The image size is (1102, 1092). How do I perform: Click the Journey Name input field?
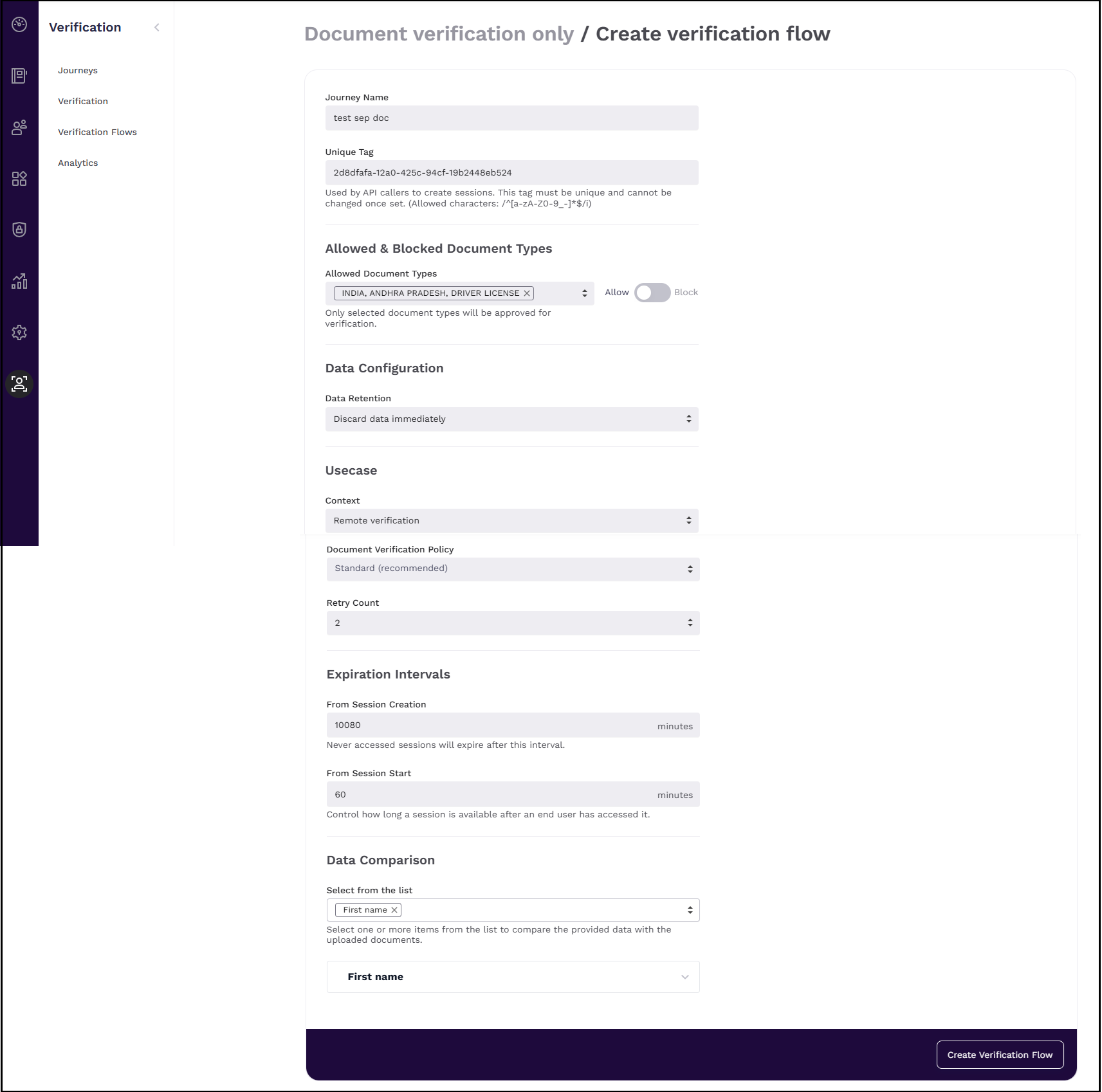coord(511,118)
